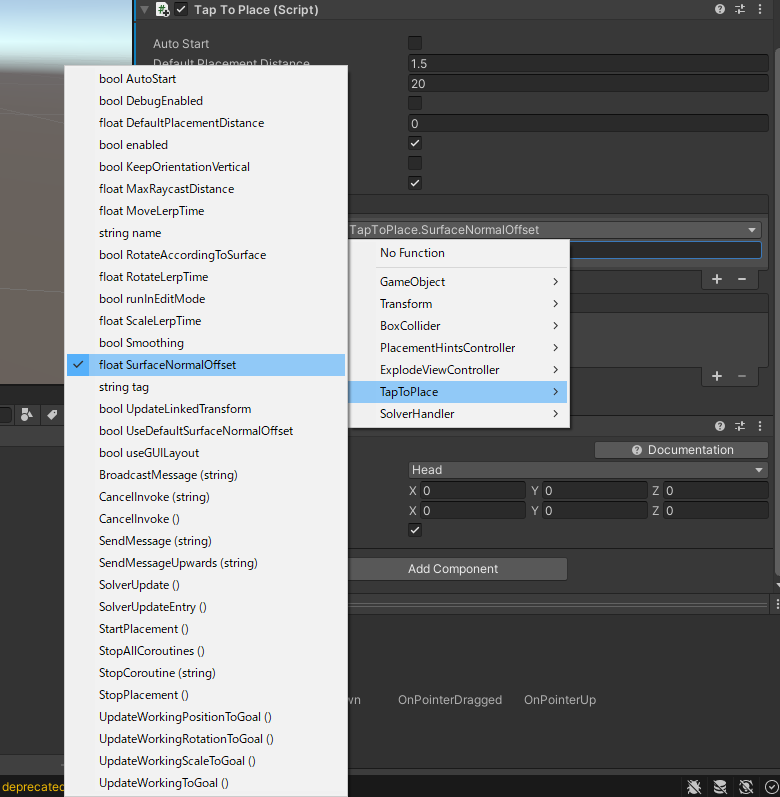
Task: Click the first row Z value field
Action: pyautogui.click(x=715, y=491)
